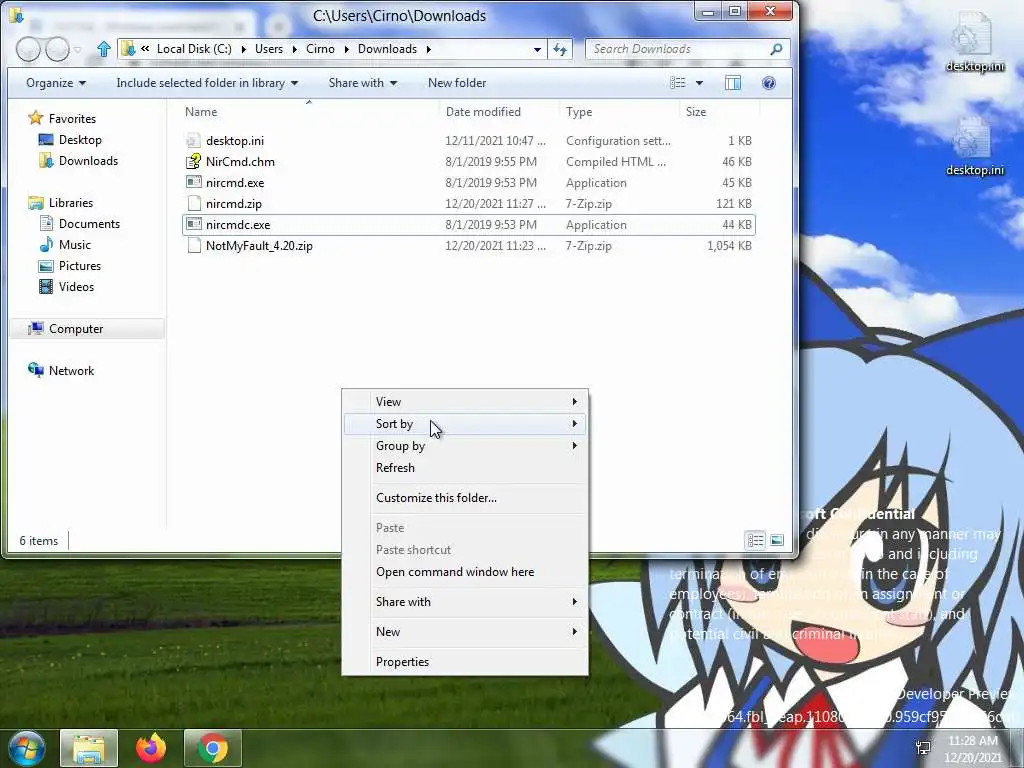The height and width of the screenshot is (768, 1024).
Task: Open Firefox from the taskbar
Action: pyautogui.click(x=152, y=748)
